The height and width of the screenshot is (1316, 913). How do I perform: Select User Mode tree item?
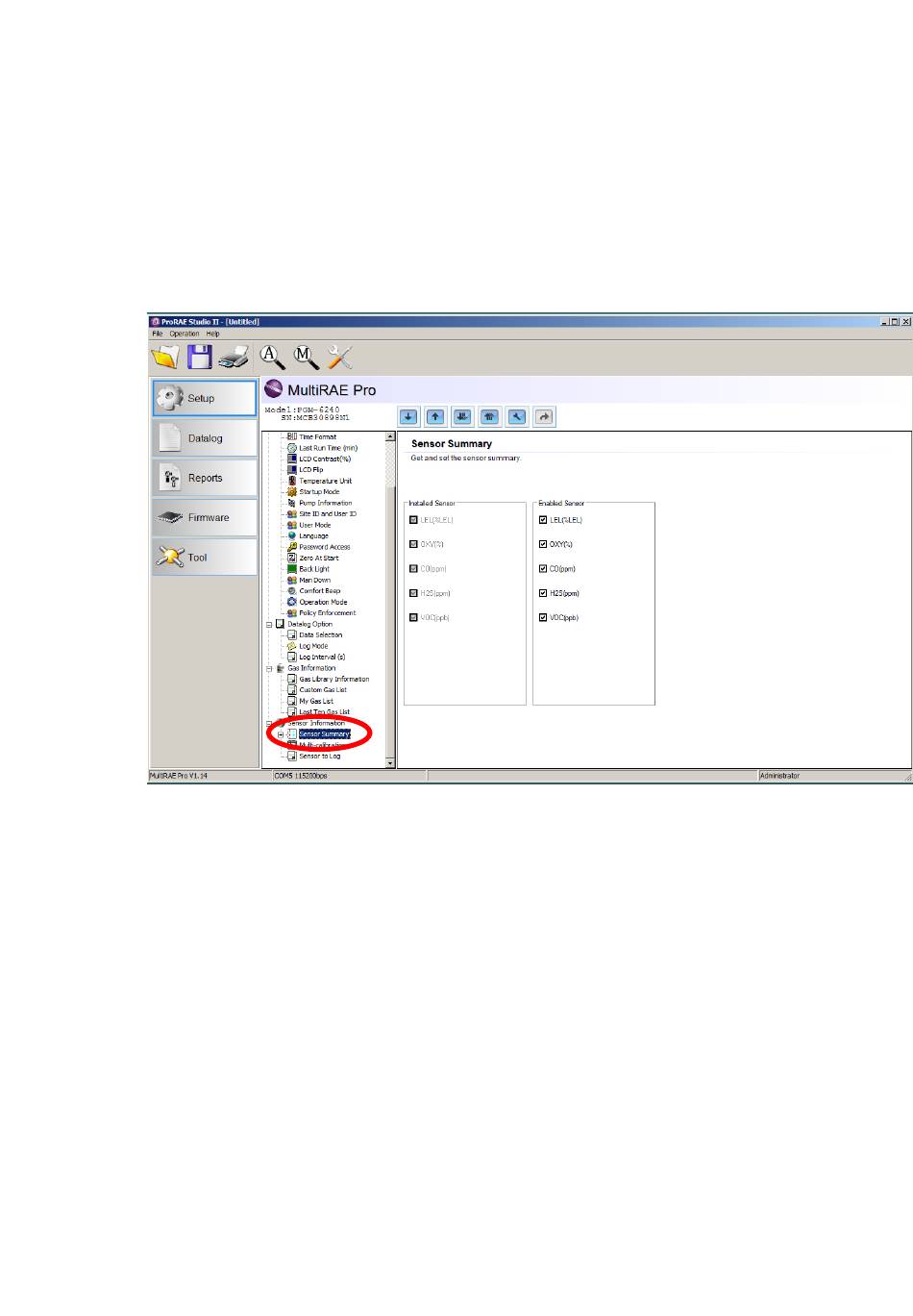315,525
